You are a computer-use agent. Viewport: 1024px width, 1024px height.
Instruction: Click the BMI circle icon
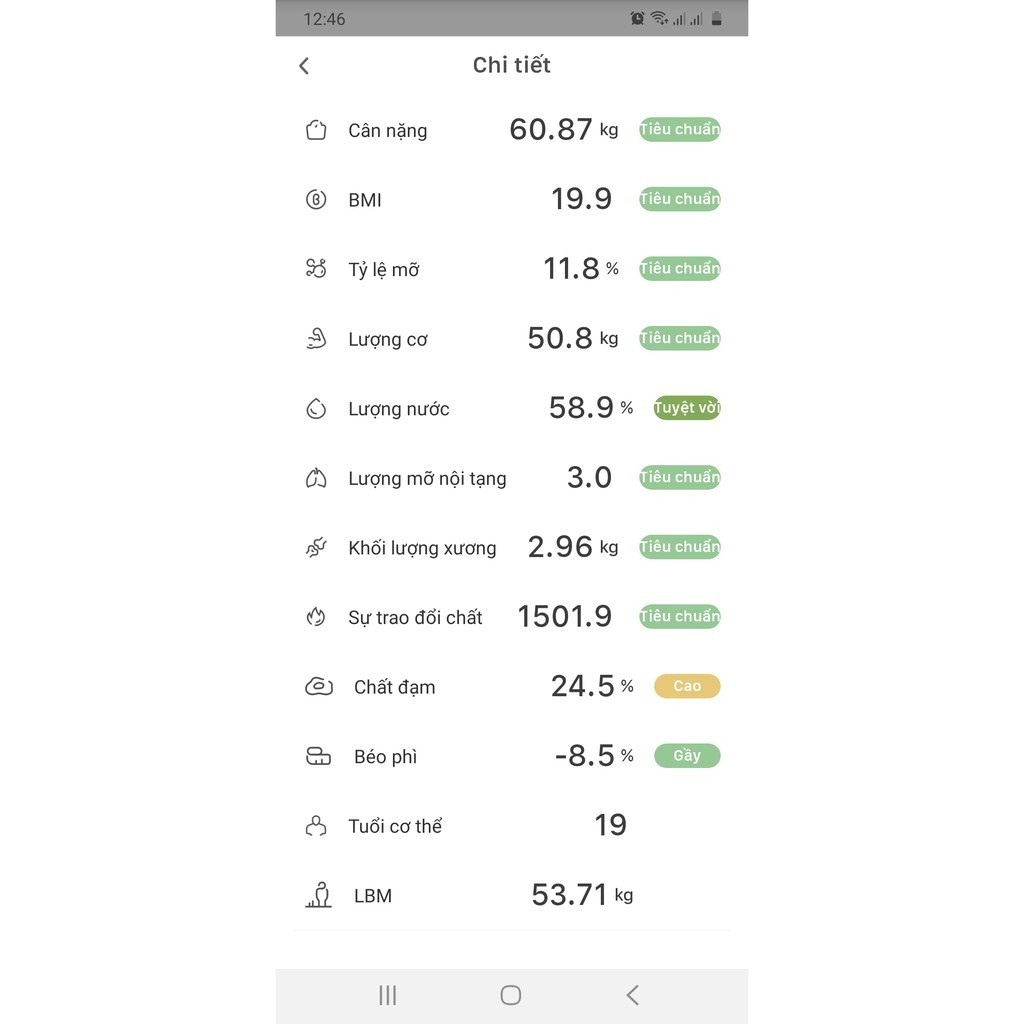click(x=316, y=200)
